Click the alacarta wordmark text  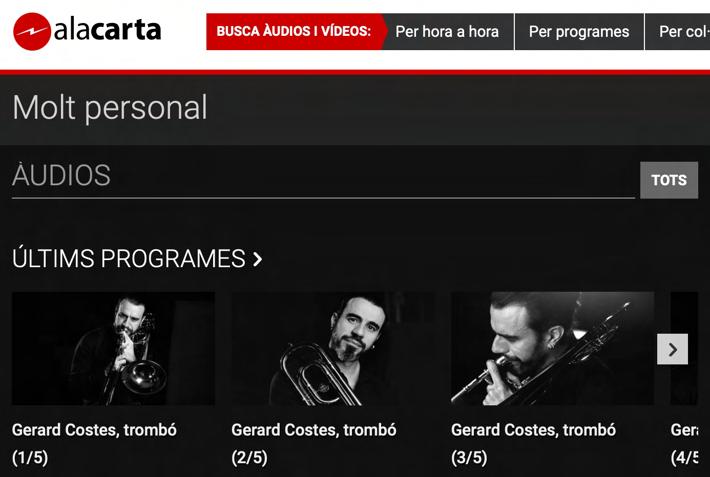(108, 30)
